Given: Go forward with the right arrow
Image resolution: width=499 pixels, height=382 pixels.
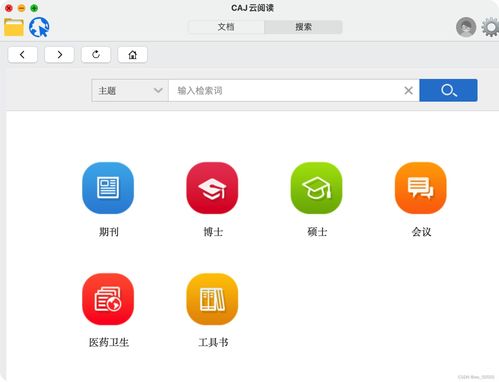Looking at the screenshot, I should [59, 55].
